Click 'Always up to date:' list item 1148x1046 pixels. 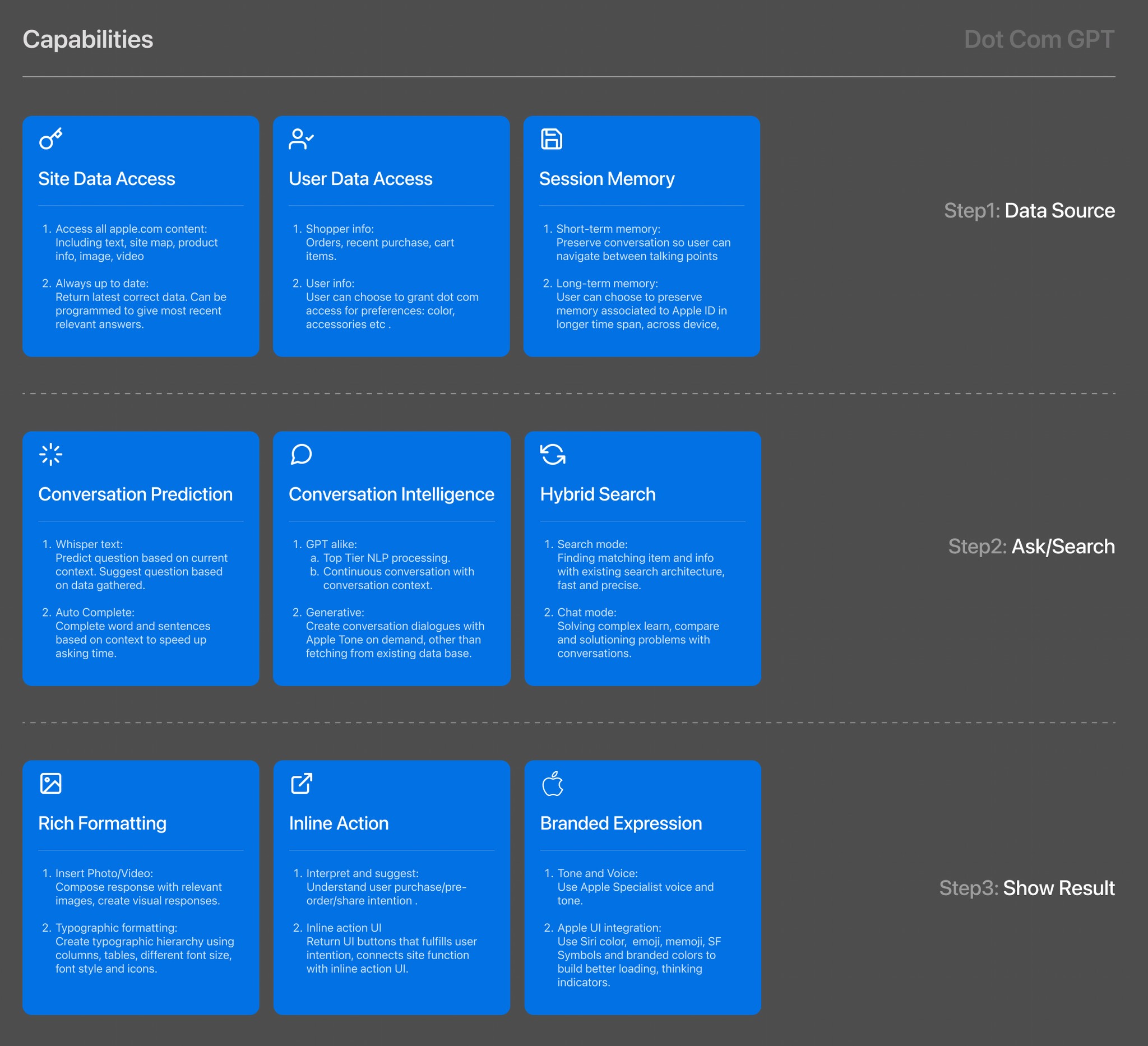pyautogui.click(x=102, y=284)
